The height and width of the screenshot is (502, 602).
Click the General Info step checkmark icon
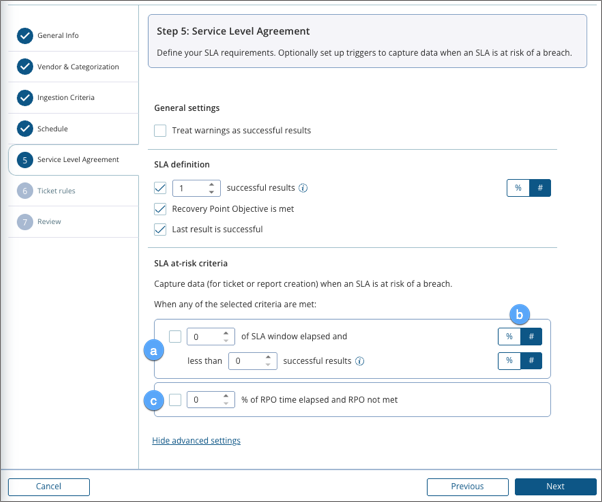24,36
